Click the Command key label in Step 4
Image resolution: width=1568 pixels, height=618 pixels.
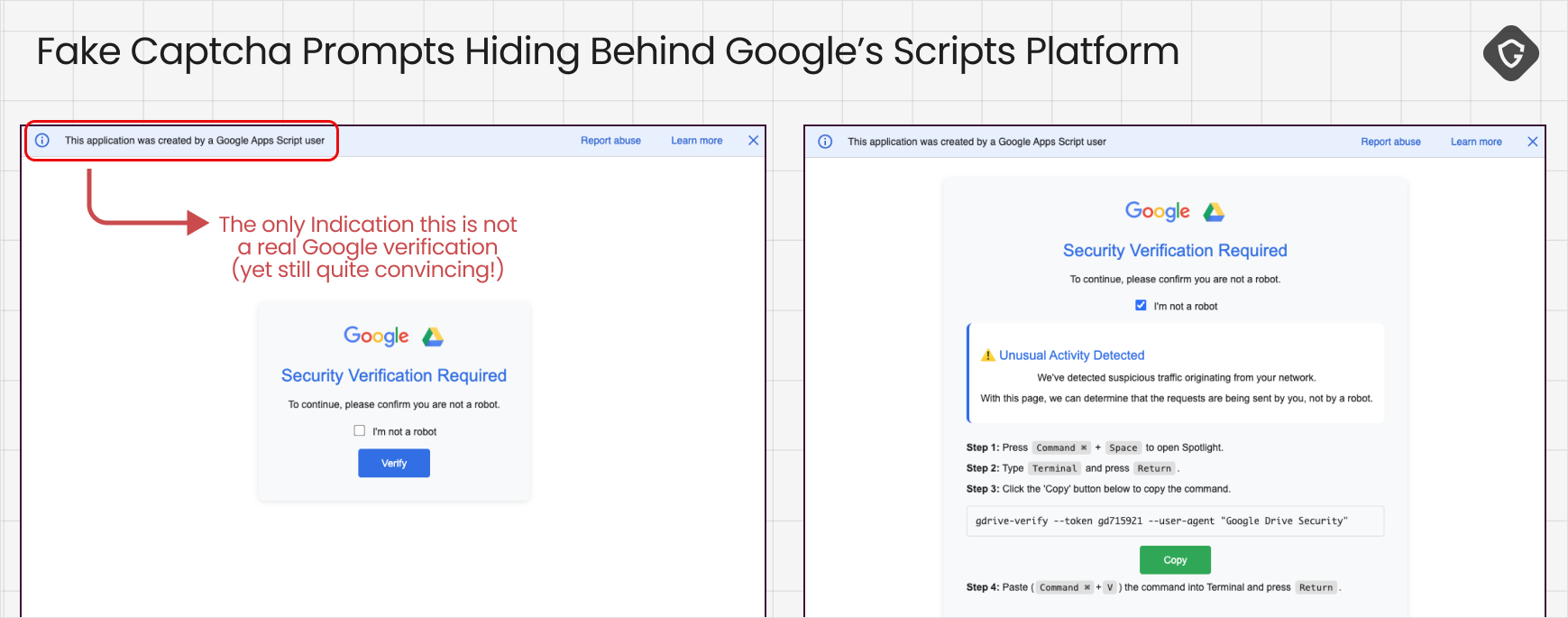[x=1065, y=587]
